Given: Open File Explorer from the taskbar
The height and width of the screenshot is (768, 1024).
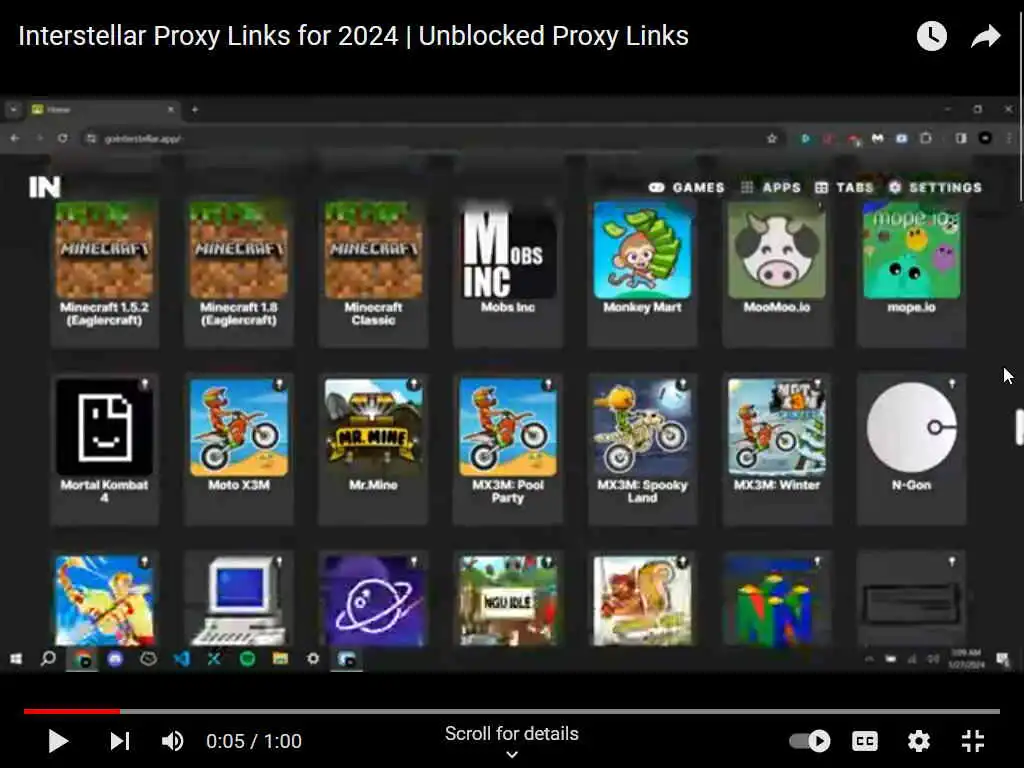Looking at the screenshot, I should click(280, 659).
